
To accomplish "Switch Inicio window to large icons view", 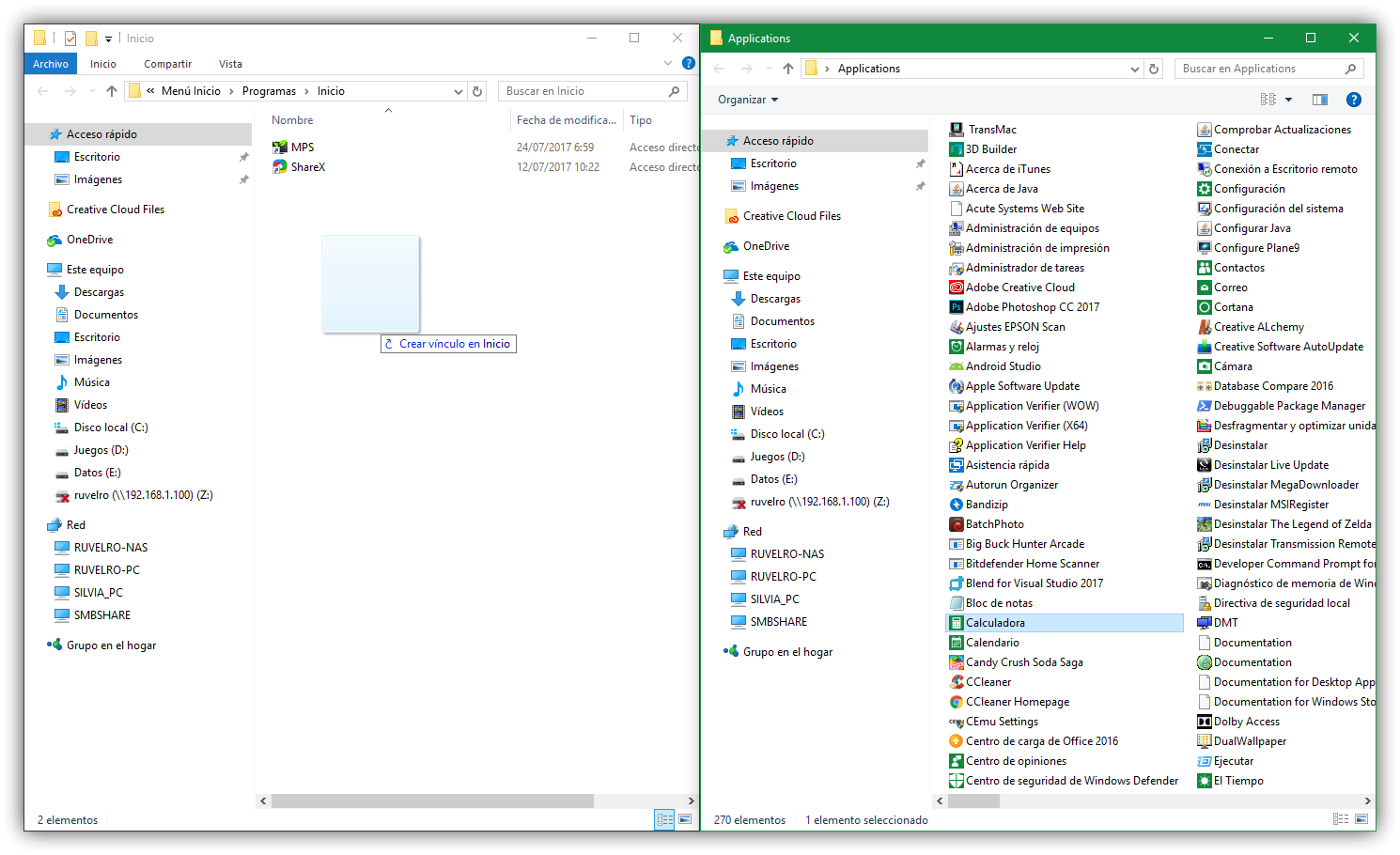I will click(685, 819).
